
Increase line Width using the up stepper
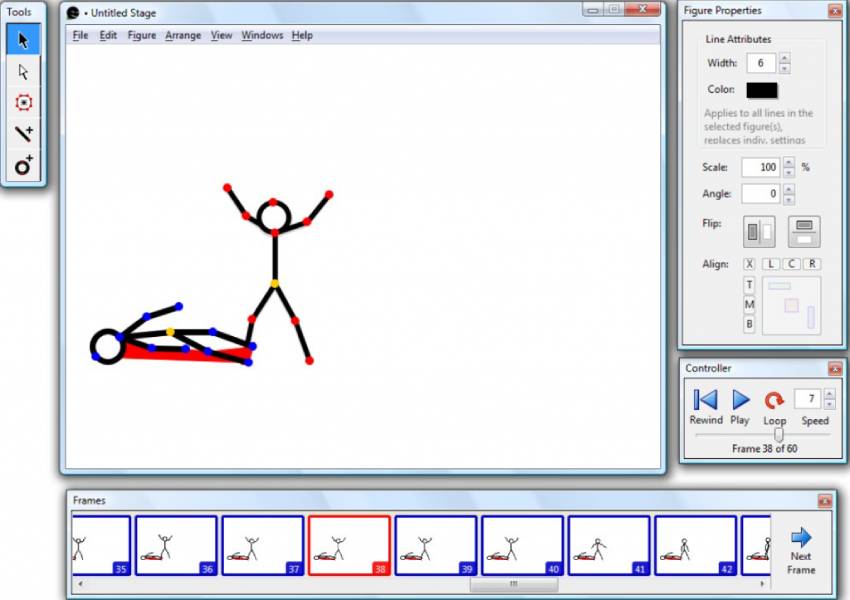point(786,57)
